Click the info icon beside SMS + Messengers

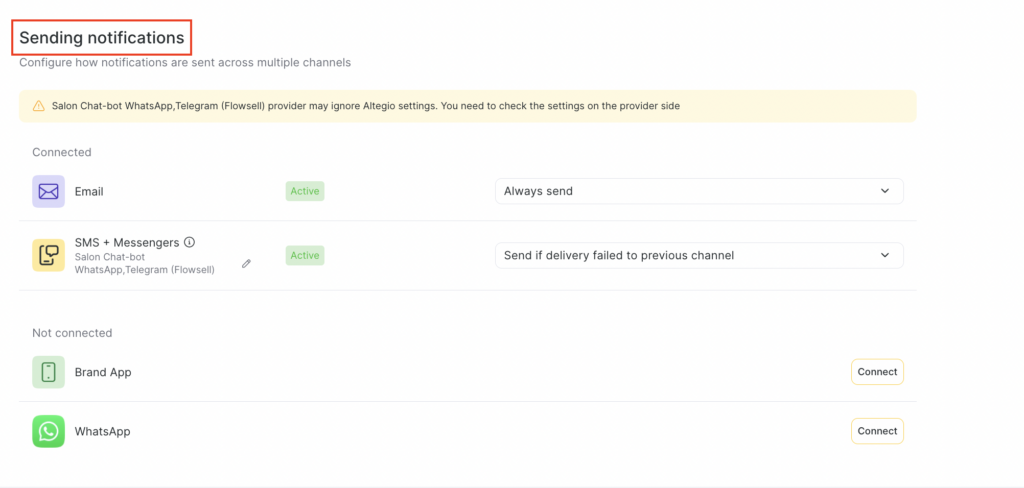[x=189, y=242]
